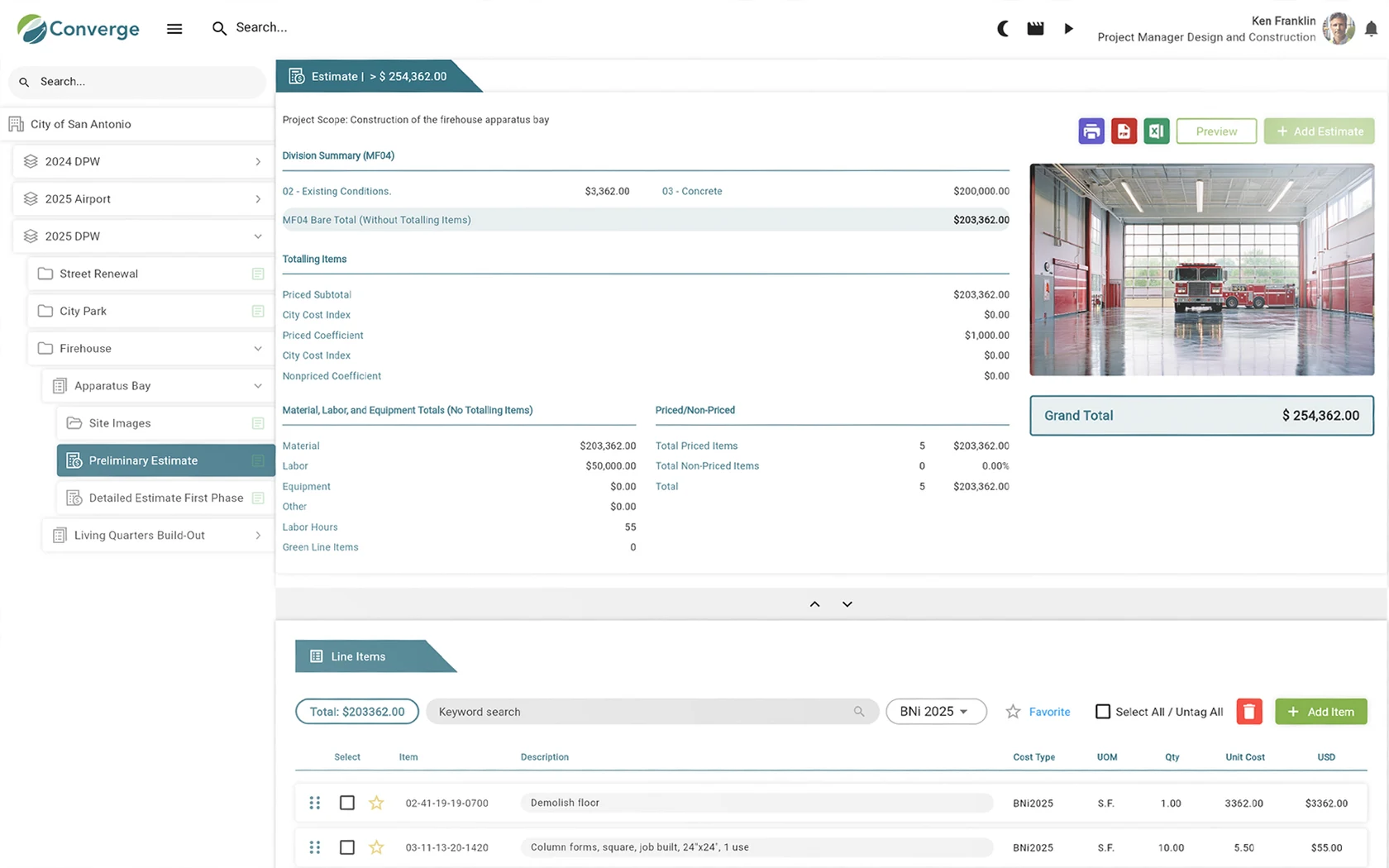The width and height of the screenshot is (1389, 868).
Task: Click the collapse up chevron
Action: coord(814,604)
